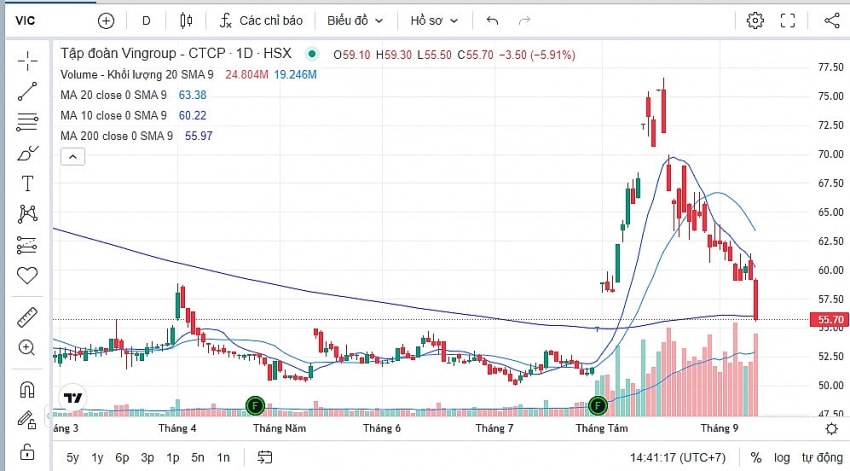Toggle the lock all drawings padlock
This screenshot has height=471, width=850.
(x=27, y=451)
